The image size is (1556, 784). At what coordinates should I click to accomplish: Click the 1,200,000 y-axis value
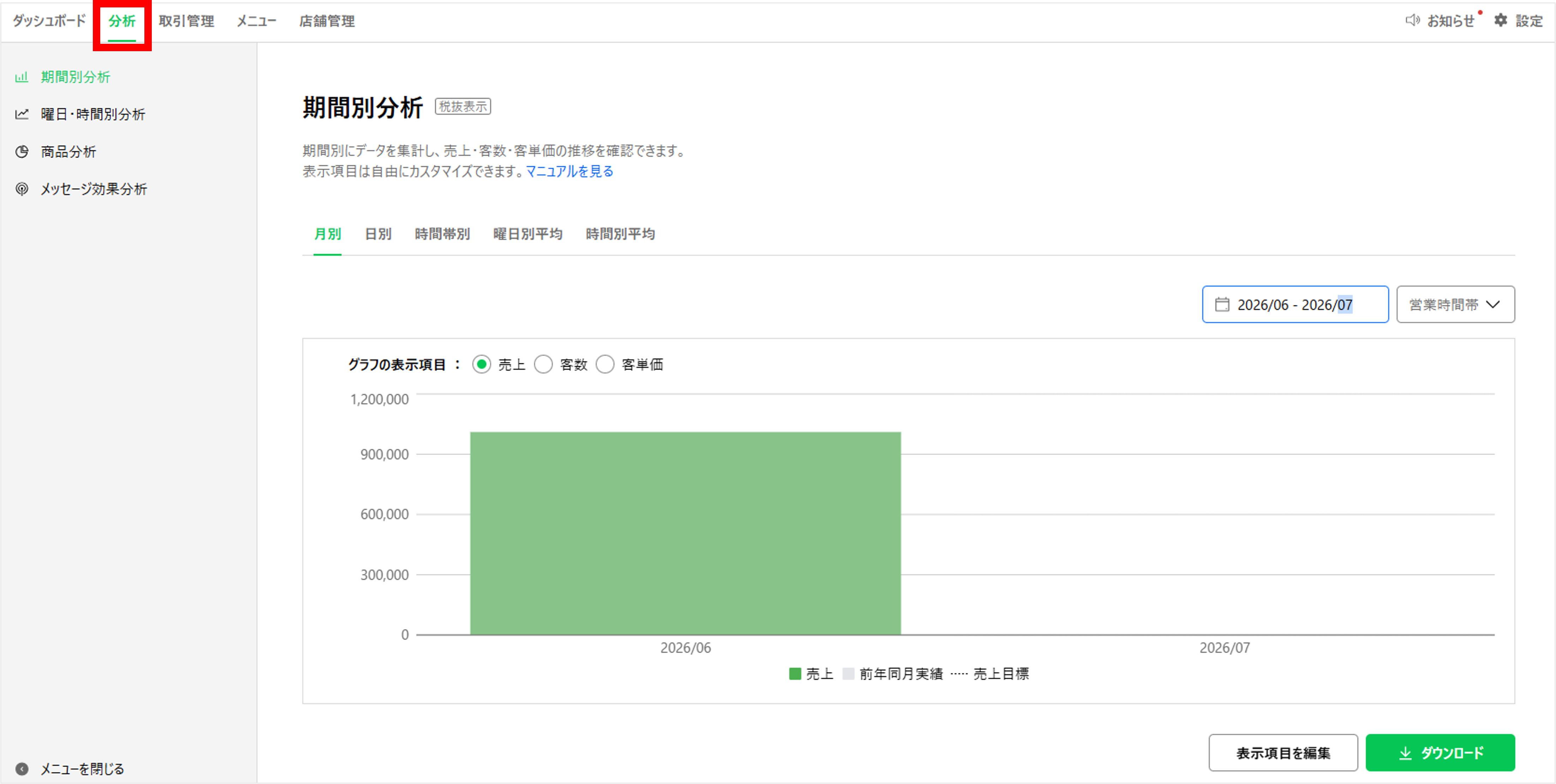point(379,400)
